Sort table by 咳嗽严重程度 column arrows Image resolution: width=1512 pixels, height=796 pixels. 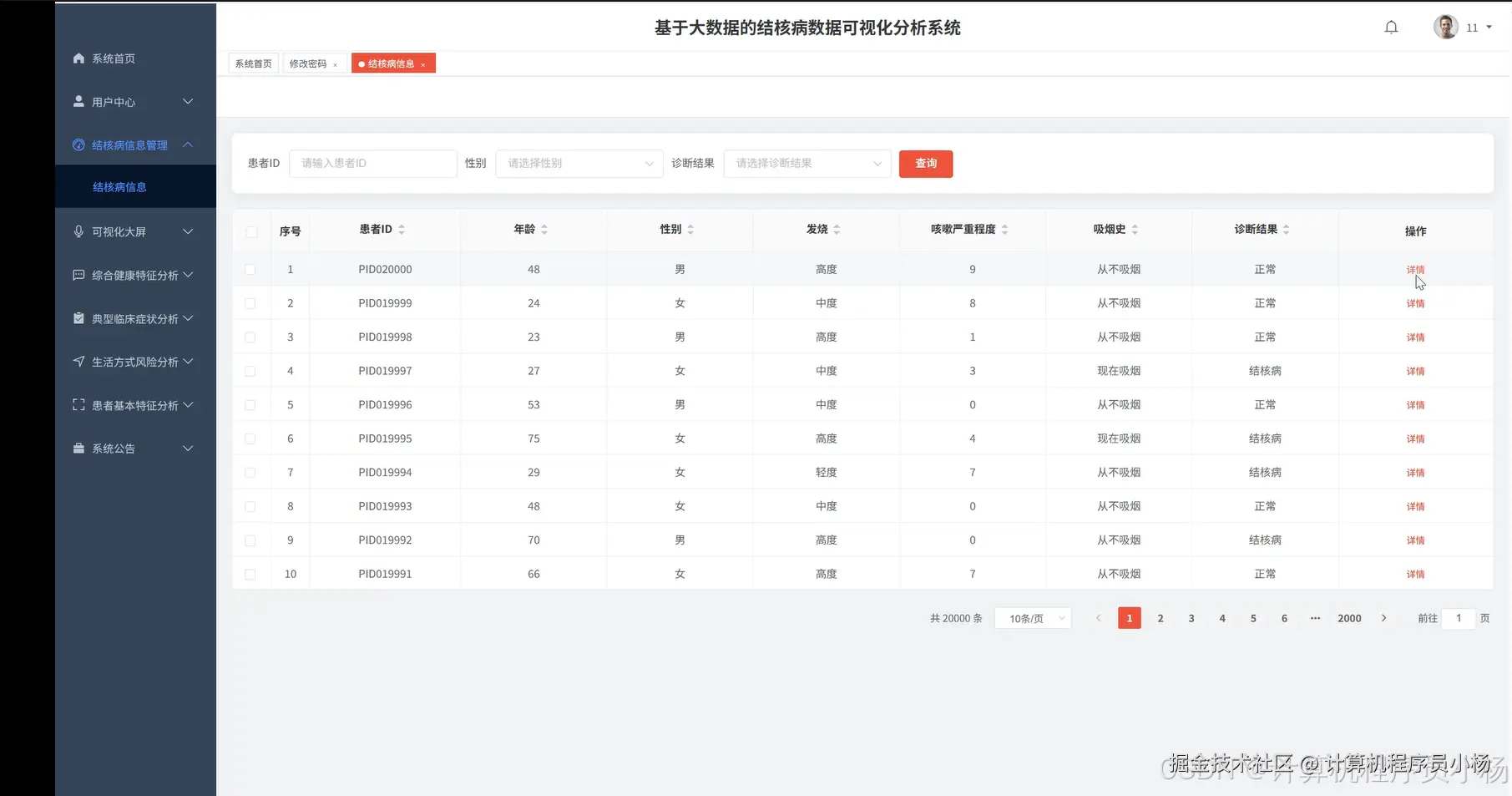(x=1004, y=230)
